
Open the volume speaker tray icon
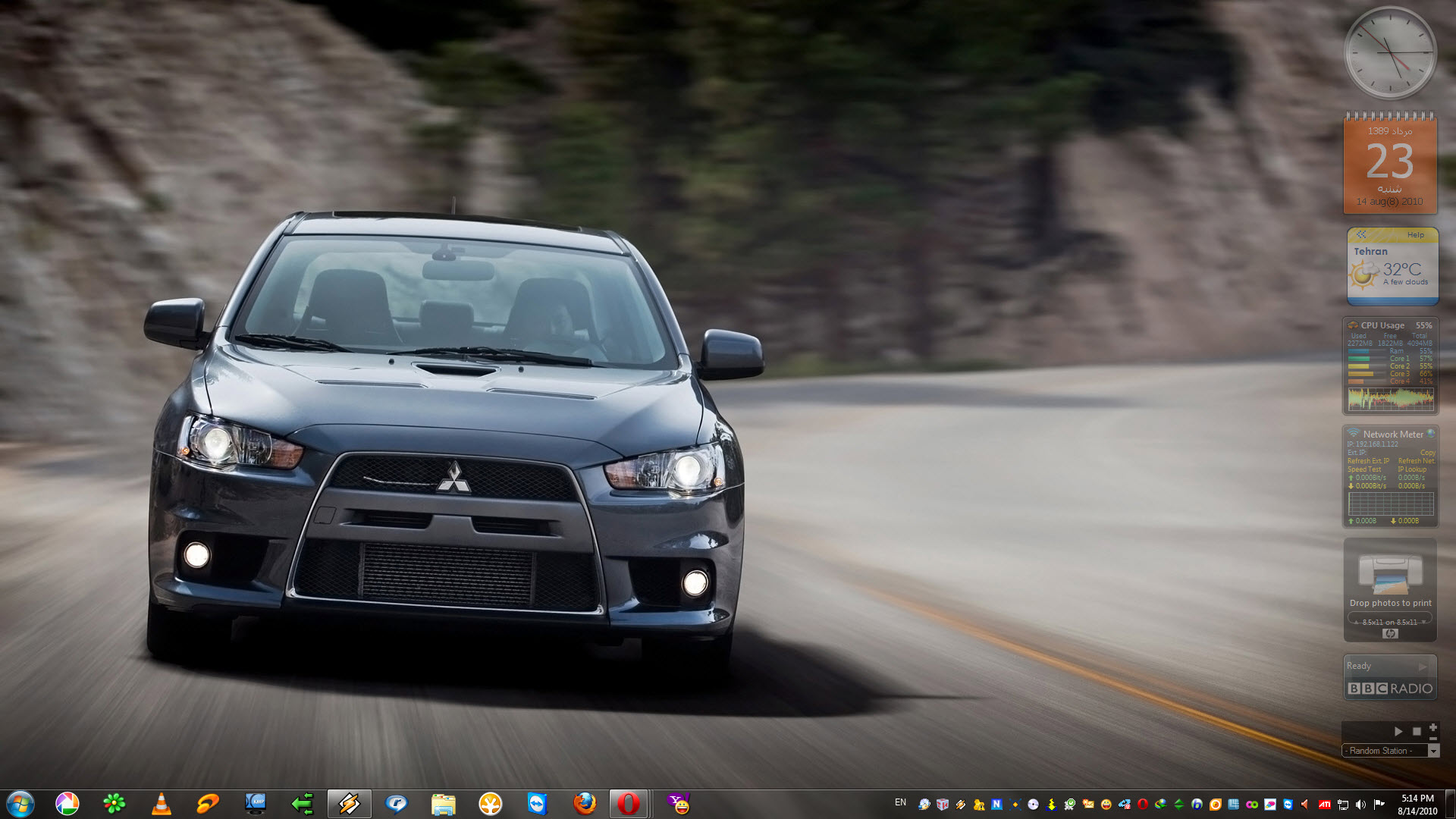(x=1360, y=805)
